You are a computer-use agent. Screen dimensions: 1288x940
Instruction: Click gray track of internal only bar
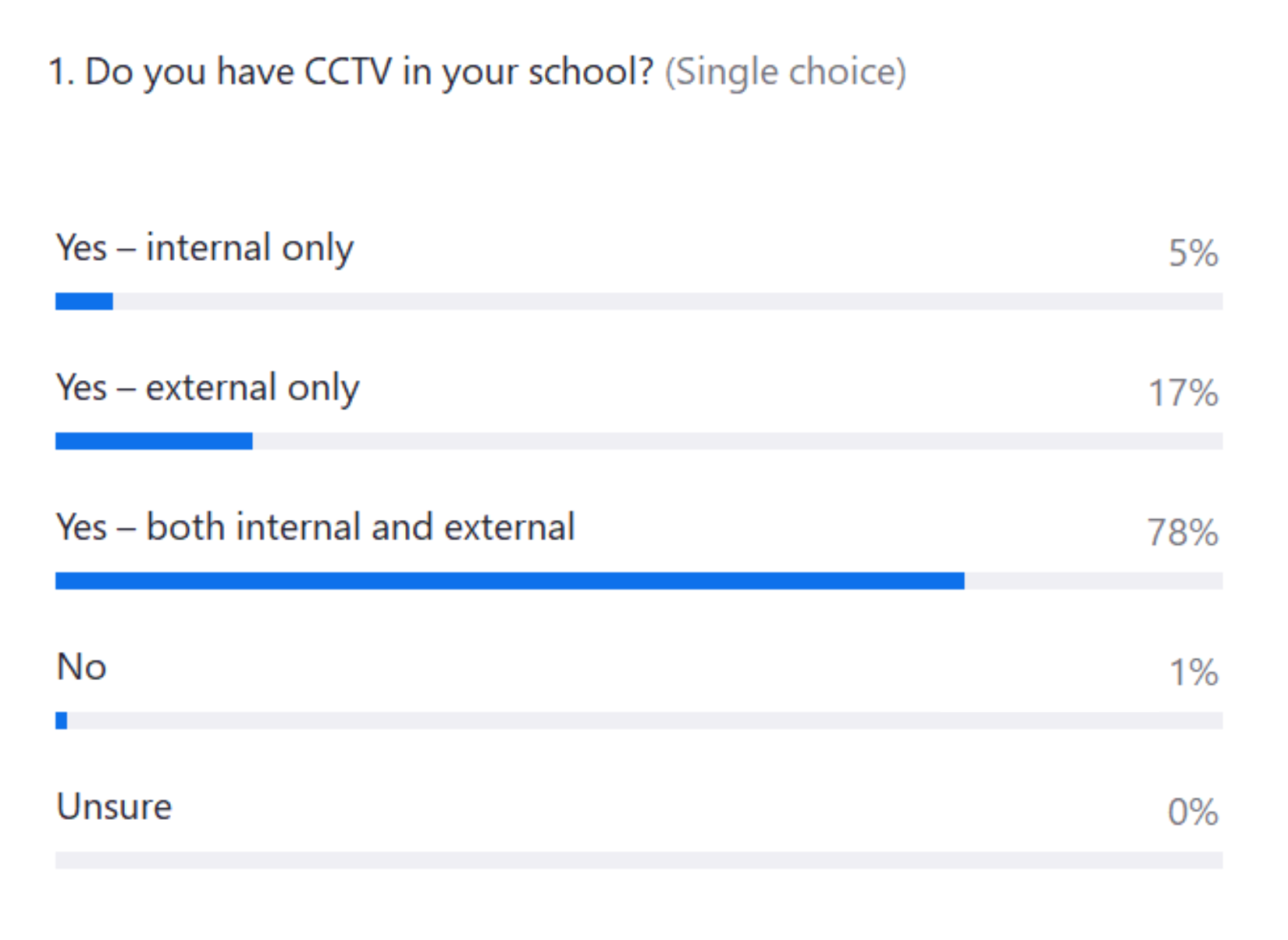point(667,301)
